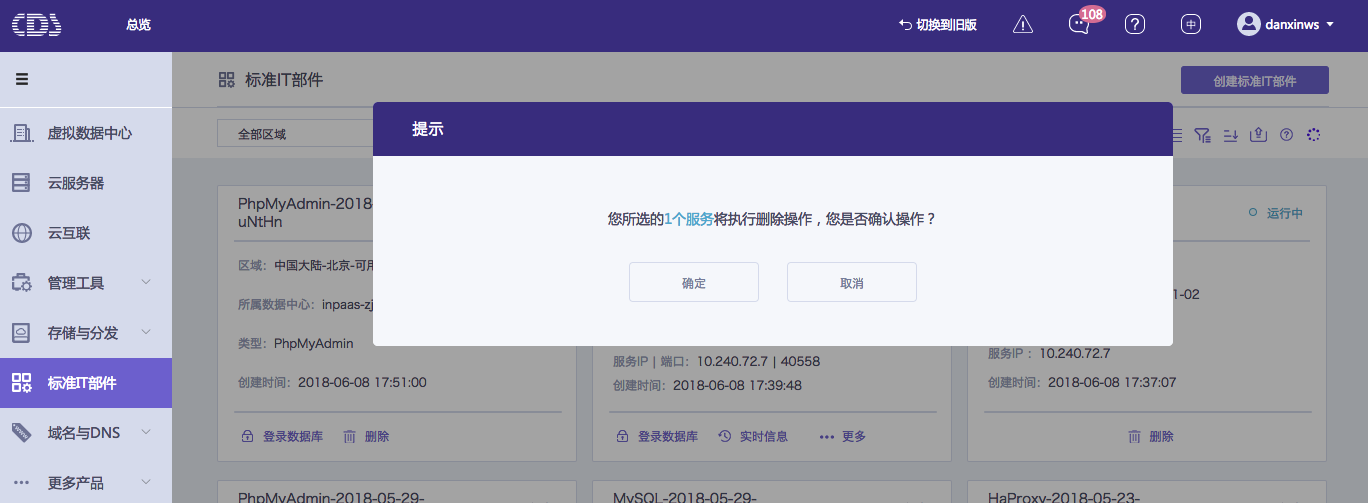Switch language using the 中 icon

pyautogui.click(x=1190, y=25)
